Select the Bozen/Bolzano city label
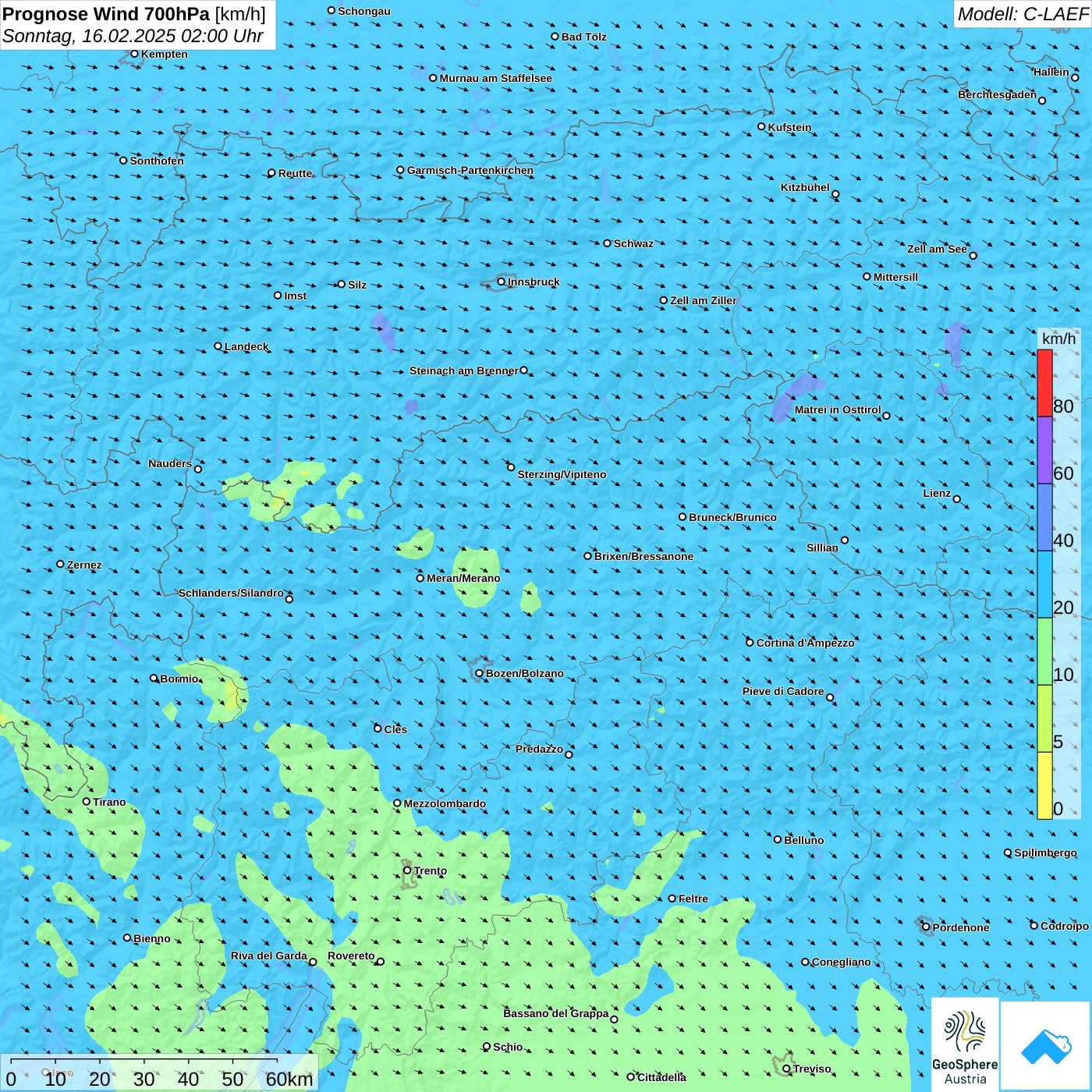Image resolution: width=1092 pixels, height=1092 pixels. 524,673
